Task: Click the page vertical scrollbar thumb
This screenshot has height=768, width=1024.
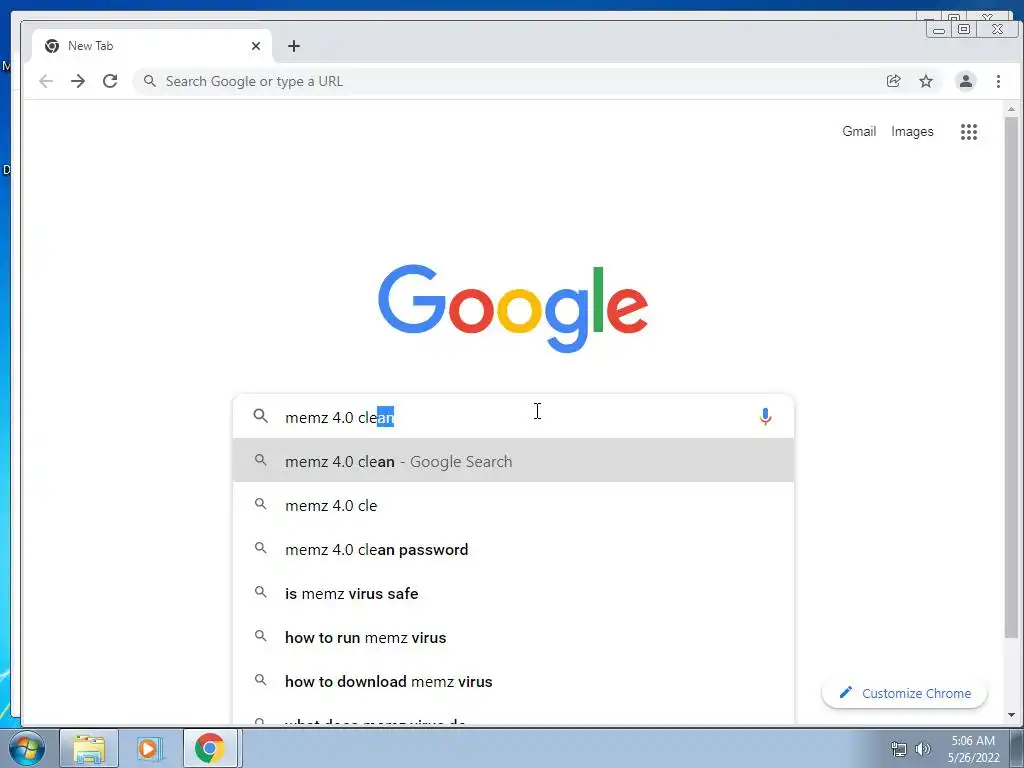Action: coord(1011,377)
